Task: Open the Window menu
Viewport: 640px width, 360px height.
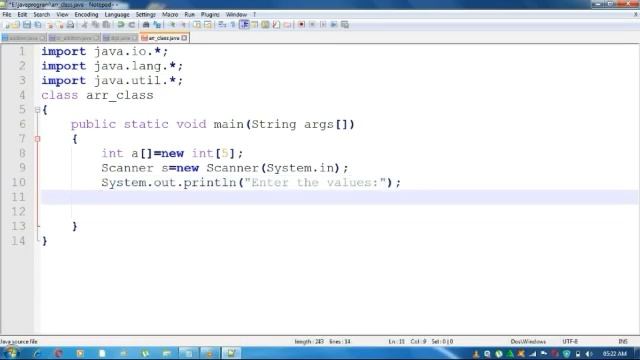Action: (x=236, y=14)
